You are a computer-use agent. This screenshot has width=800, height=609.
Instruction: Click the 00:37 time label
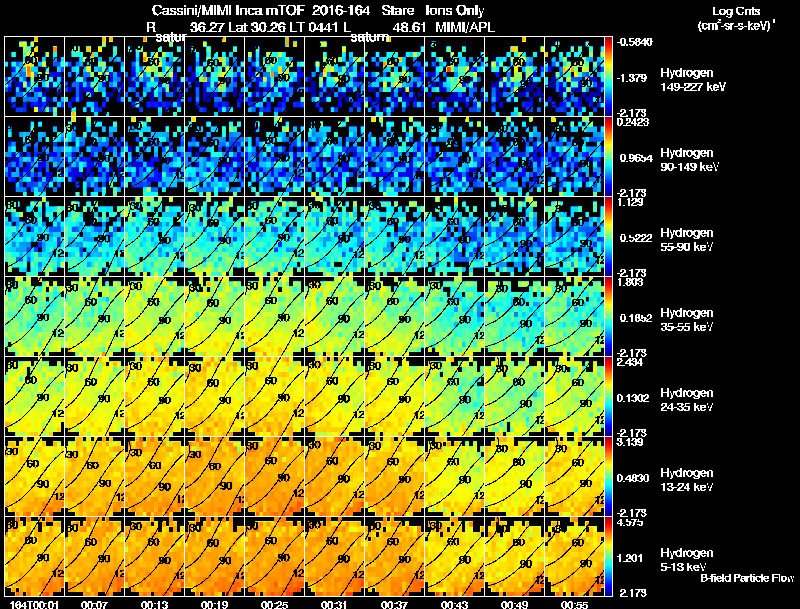pos(394,604)
